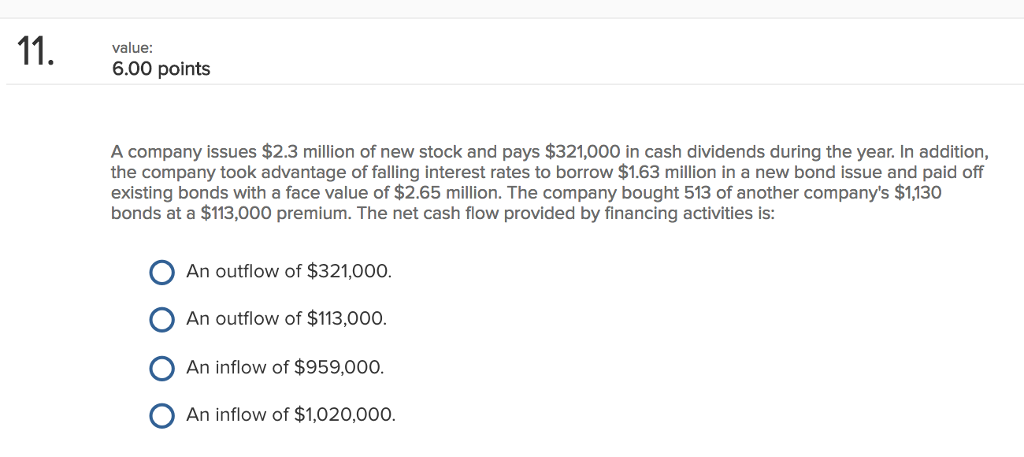
Task: Click the 'An outflow of $321,000.' answer text
Action: point(289,271)
